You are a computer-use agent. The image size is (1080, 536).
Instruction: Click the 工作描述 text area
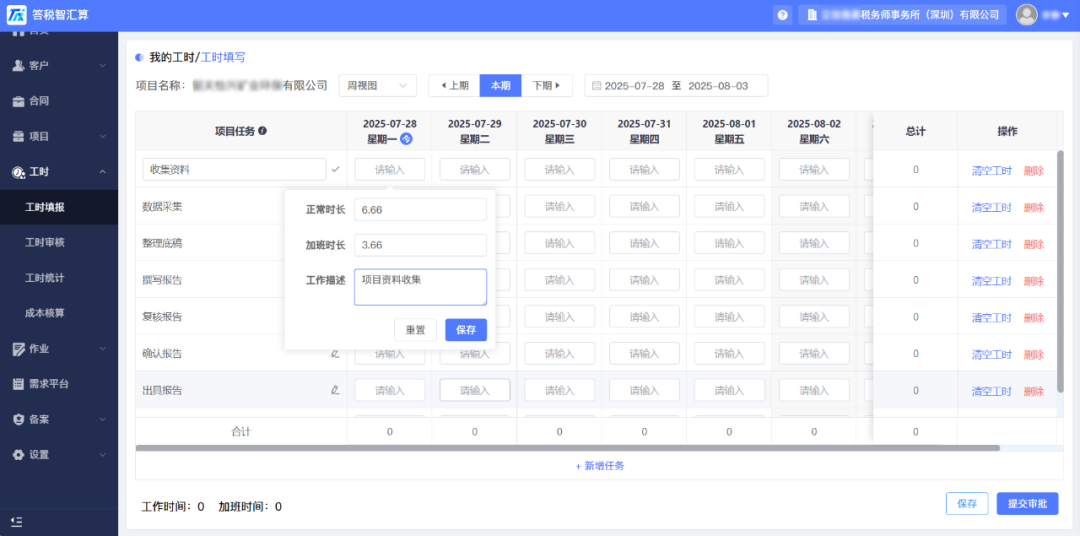(x=420, y=287)
